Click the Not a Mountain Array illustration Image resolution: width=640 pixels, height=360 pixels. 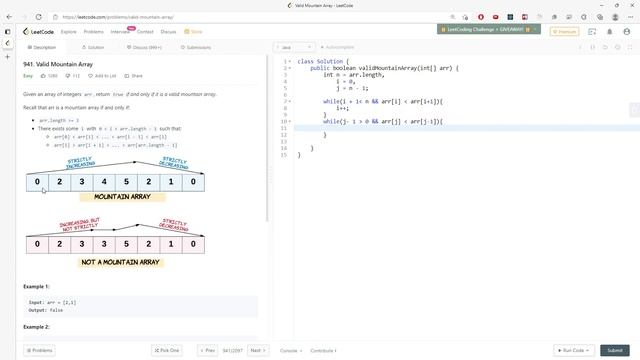pyautogui.click(x=116, y=242)
